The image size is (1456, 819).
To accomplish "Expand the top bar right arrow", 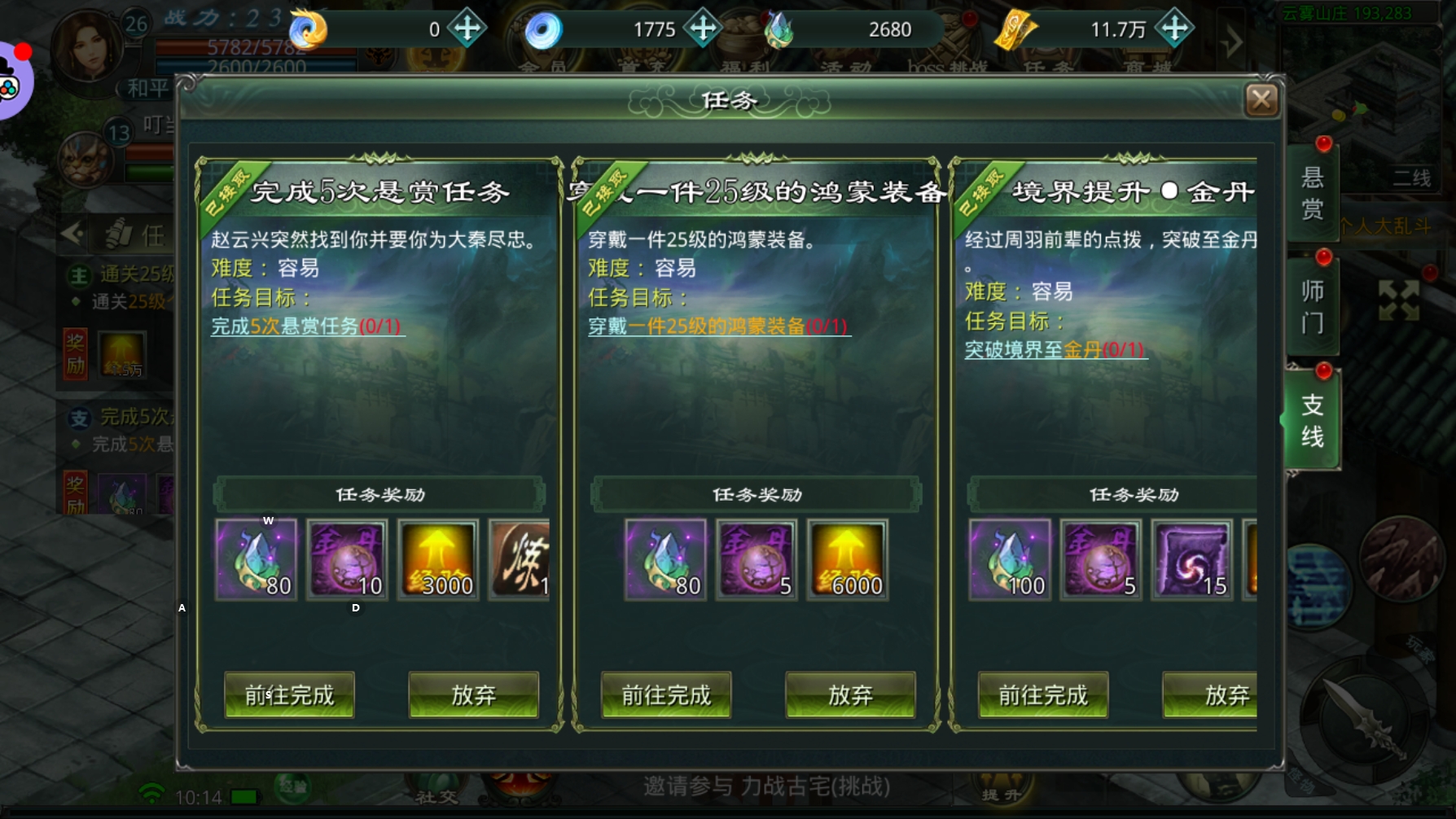I will (x=1230, y=41).
